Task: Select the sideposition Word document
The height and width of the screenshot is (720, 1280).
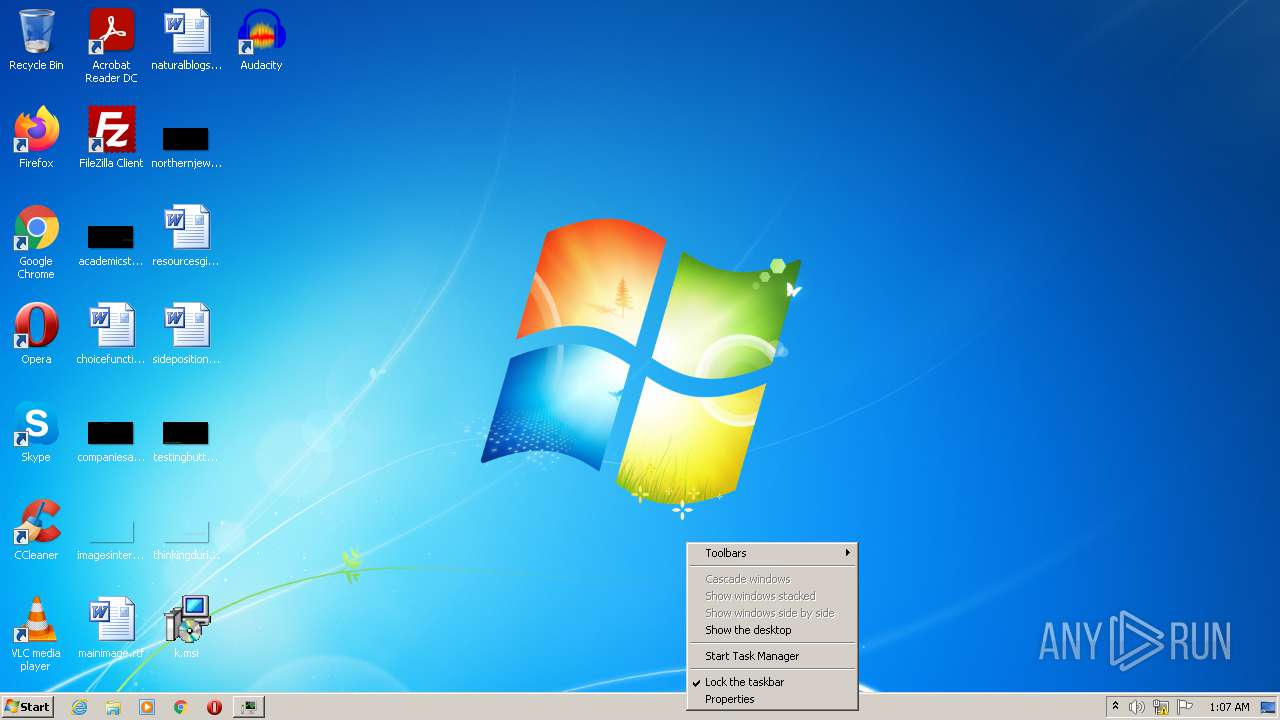Action: click(x=186, y=334)
